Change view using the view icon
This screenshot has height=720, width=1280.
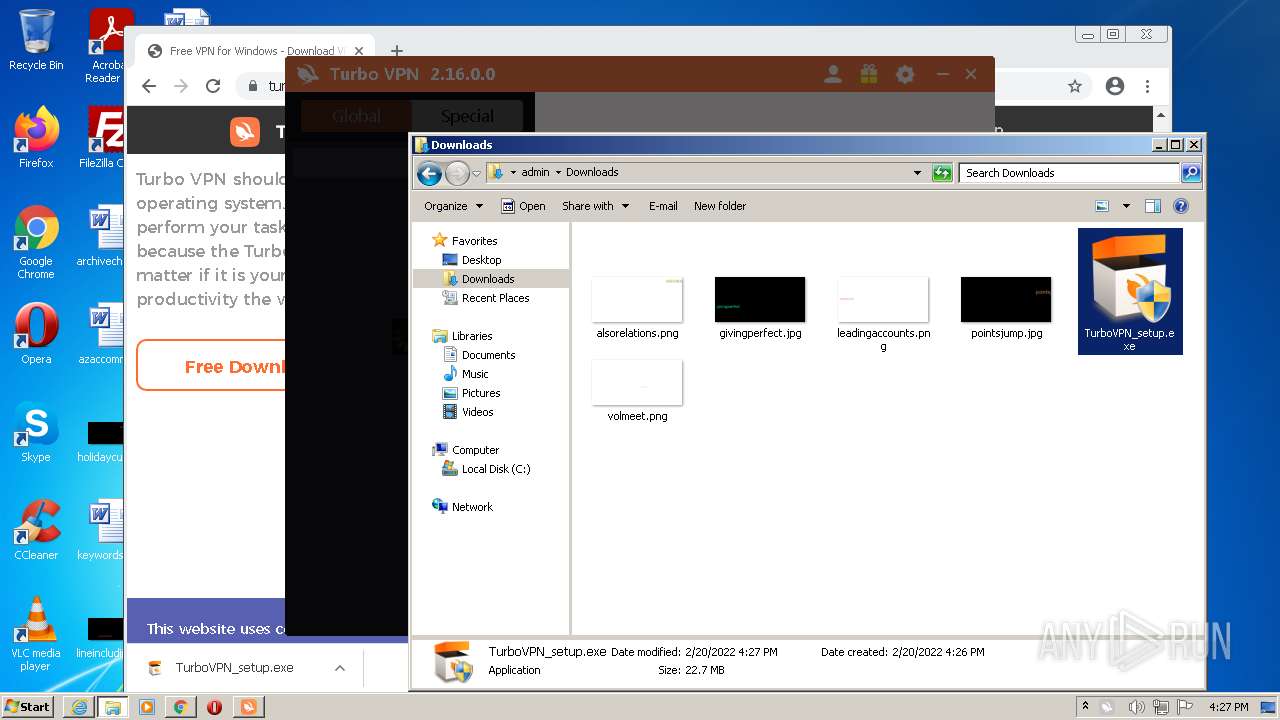point(1102,206)
